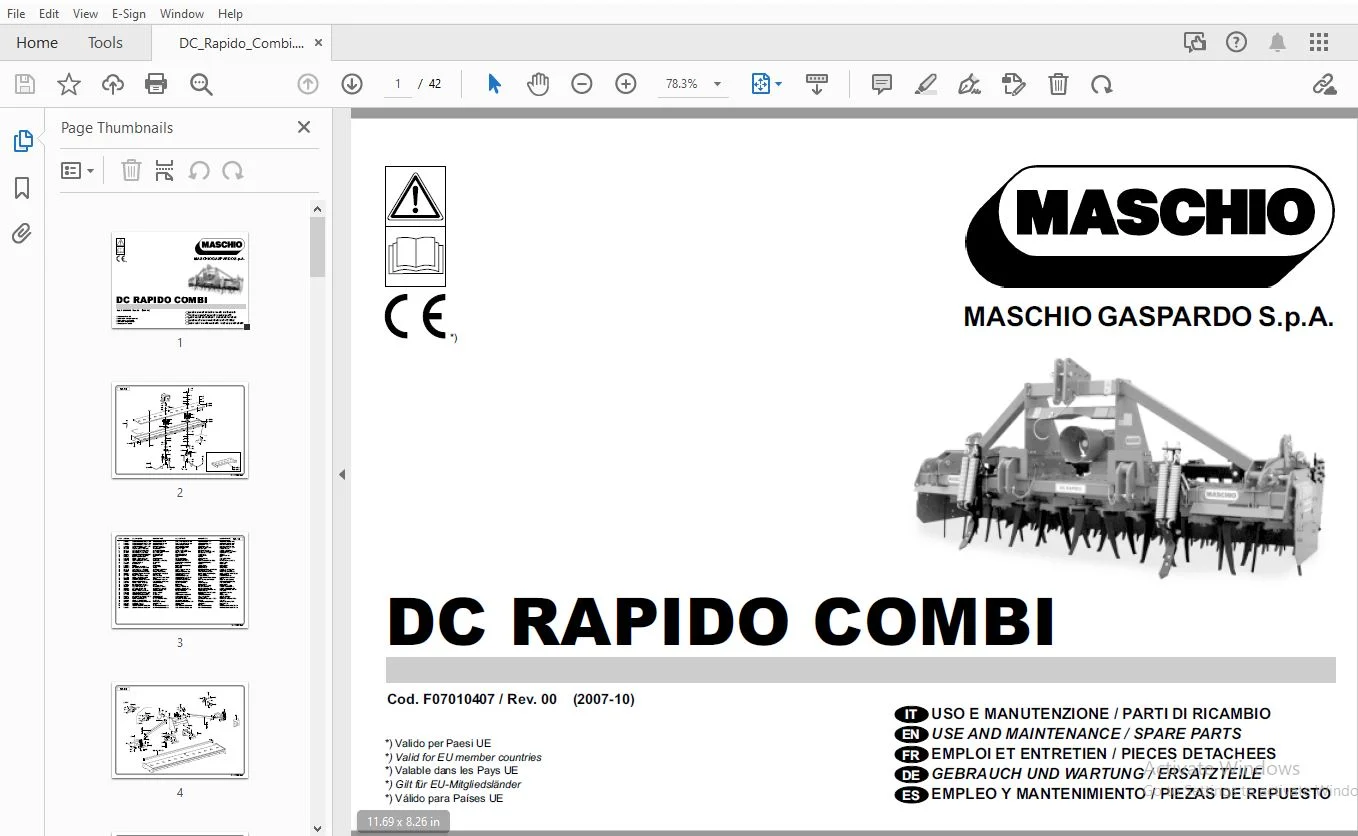Viewport: 1358px width, 836px height.
Task: Switch to the Home tab
Action: click(x=37, y=43)
